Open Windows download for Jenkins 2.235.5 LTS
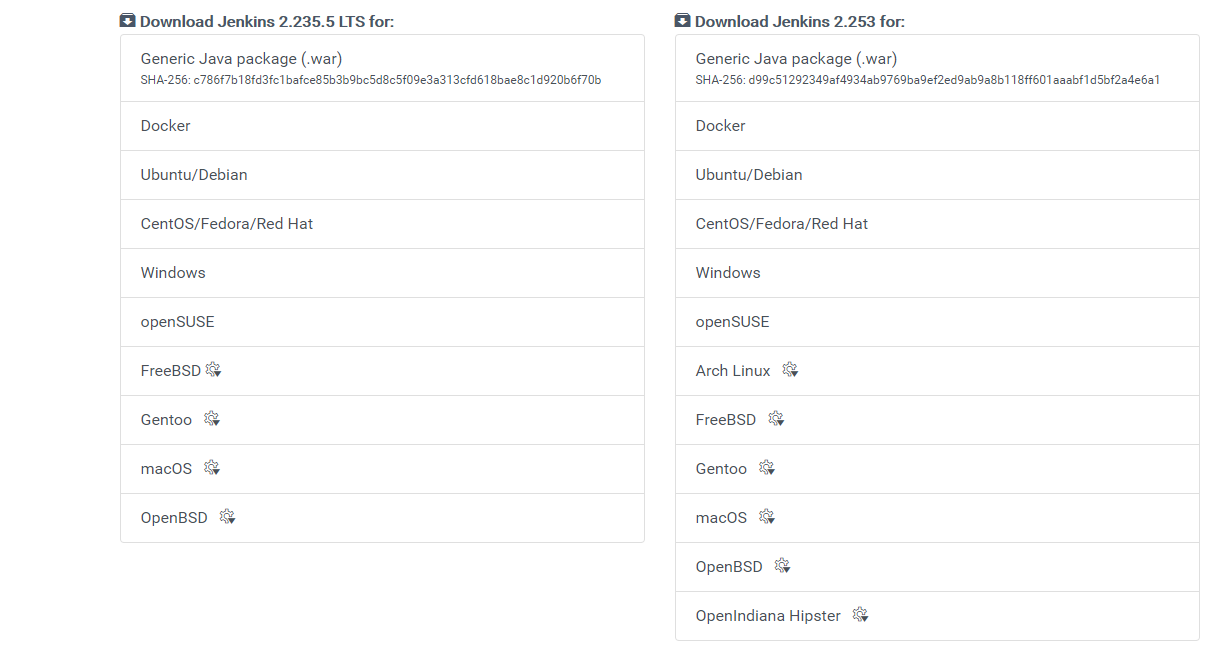Viewport: 1214px width, 647px height. pos(382,273)
